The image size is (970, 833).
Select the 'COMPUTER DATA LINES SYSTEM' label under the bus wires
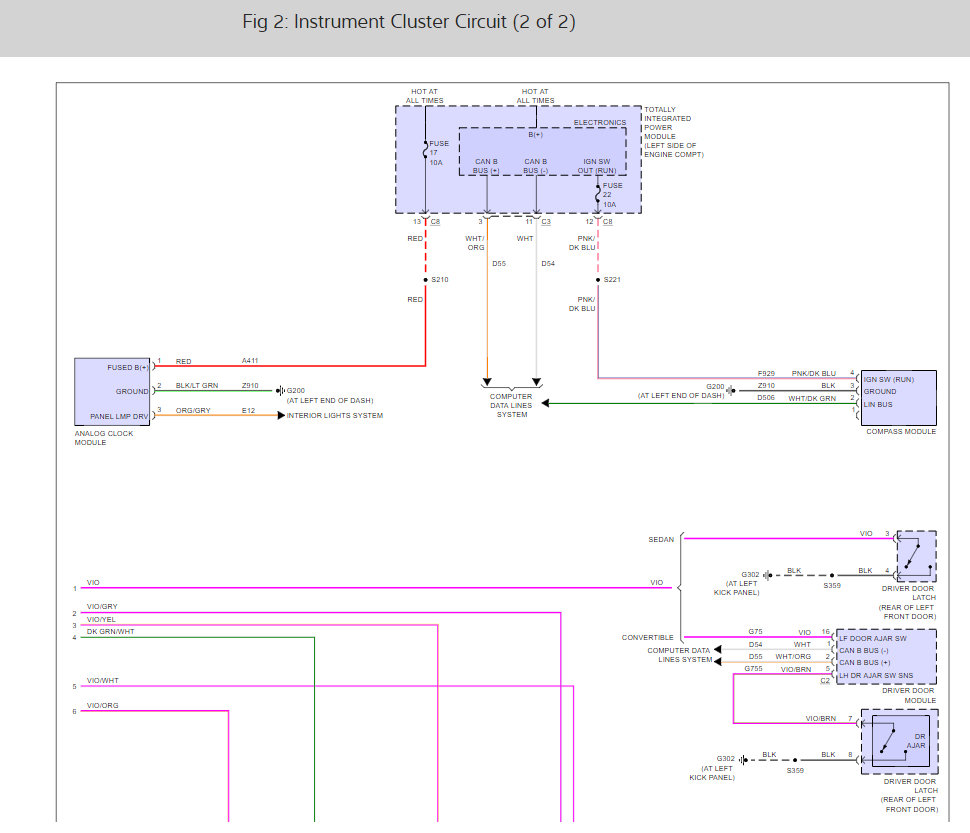511,406
